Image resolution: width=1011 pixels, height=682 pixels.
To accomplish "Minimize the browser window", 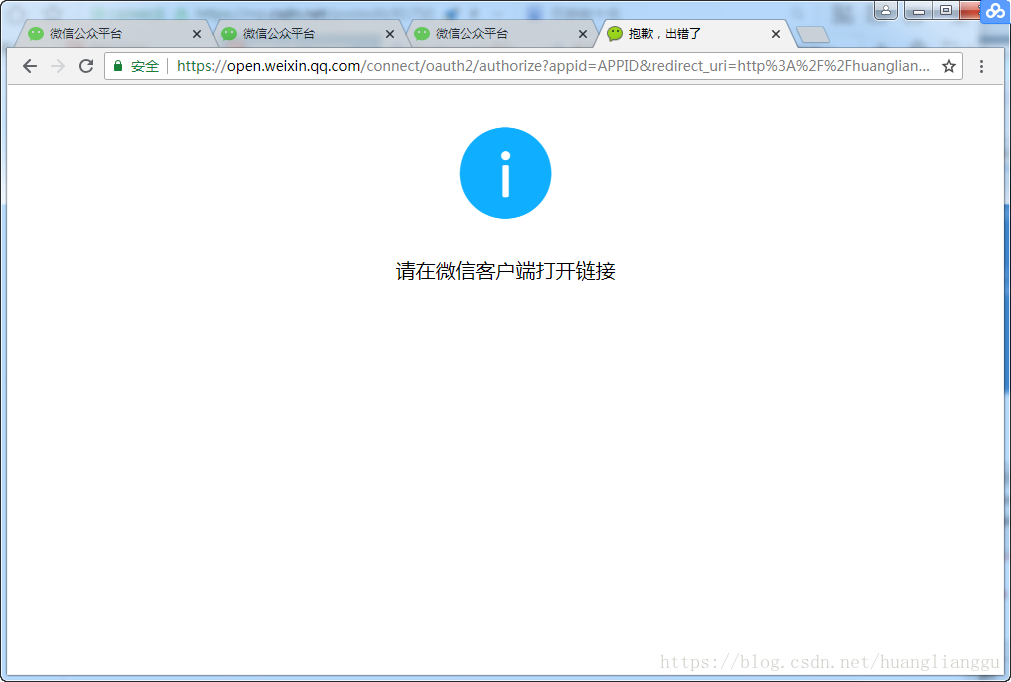I will point(919,10).
